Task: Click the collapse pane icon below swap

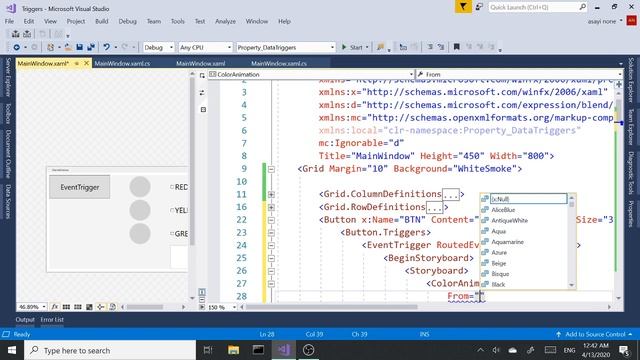Action: click(x=203, y=109)
